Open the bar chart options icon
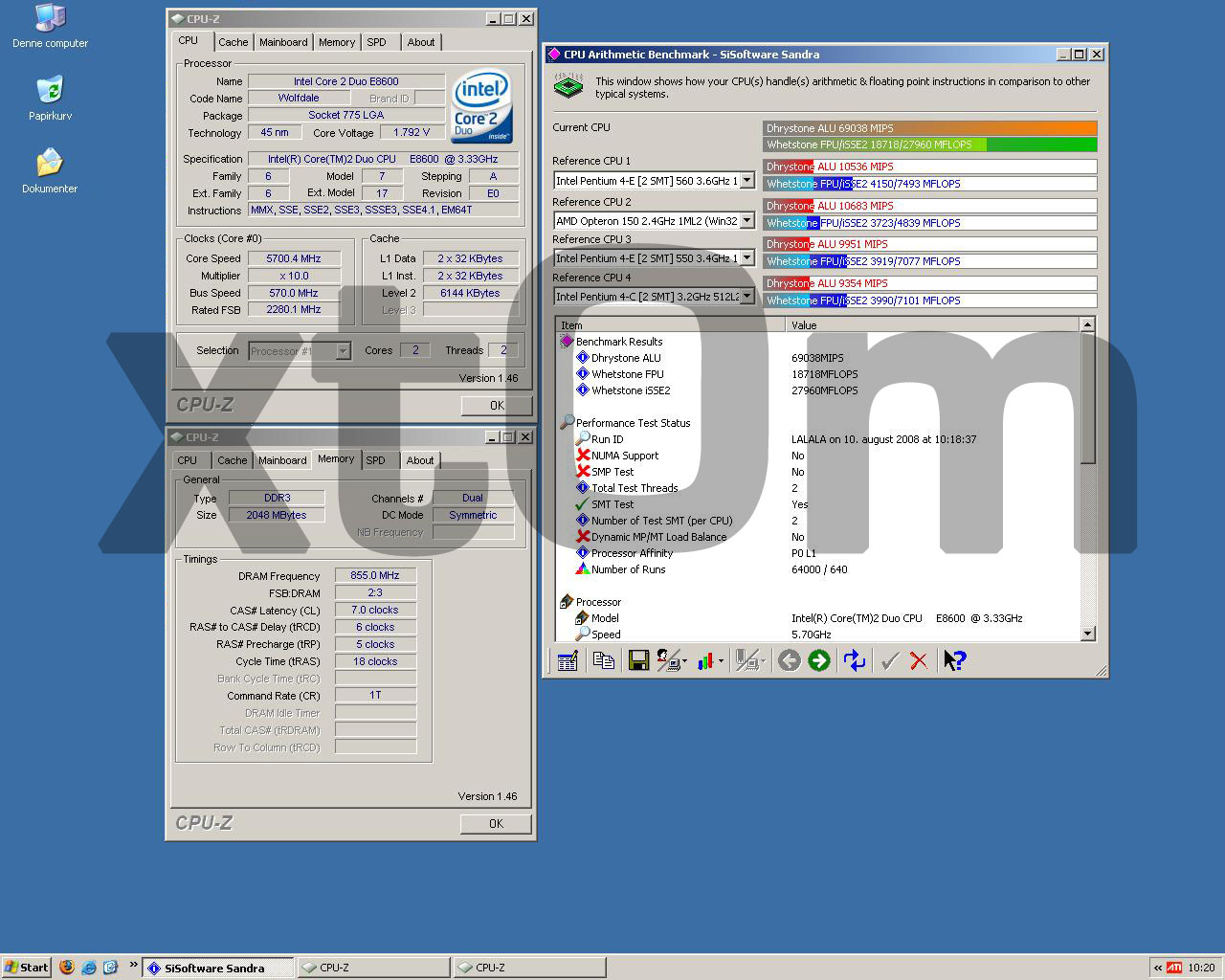Screen dimensions: 1225x980 (706, 660)
